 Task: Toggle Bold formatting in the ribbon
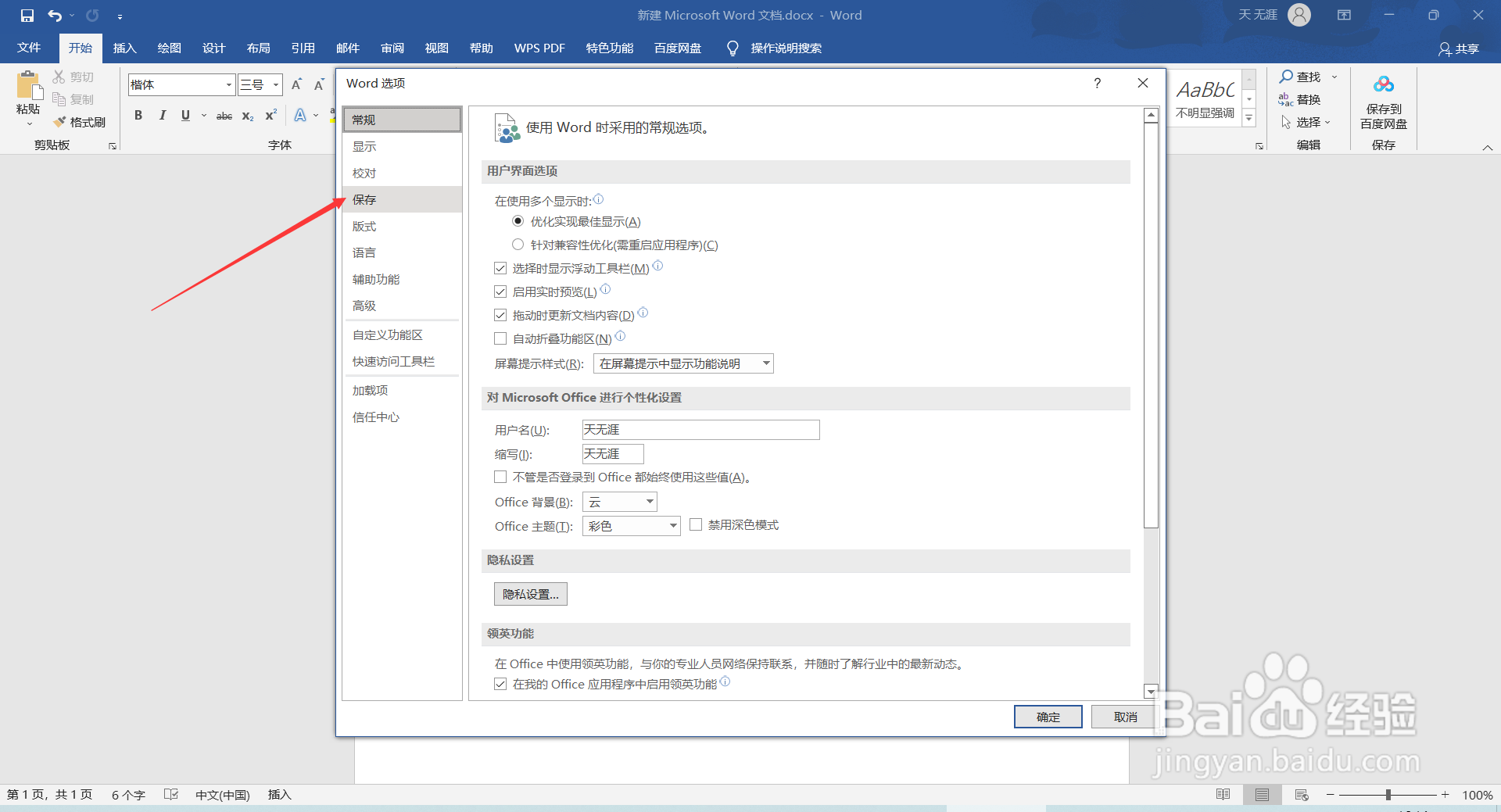[138, 115]
